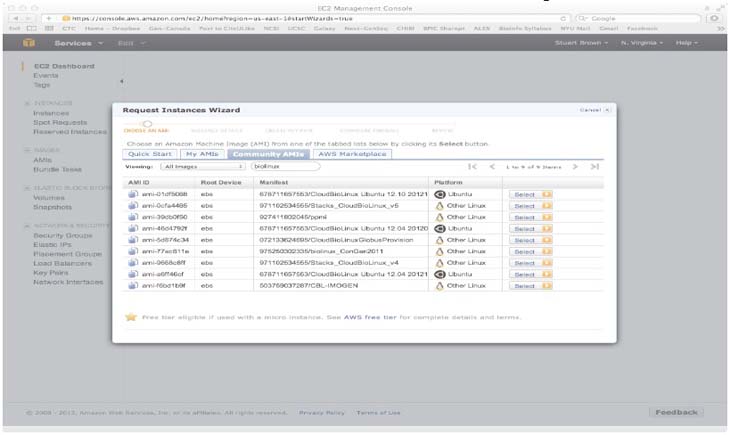The image size is (730, 435).
Task: Switch to the Quick Start tab
Action: point(150,154)
